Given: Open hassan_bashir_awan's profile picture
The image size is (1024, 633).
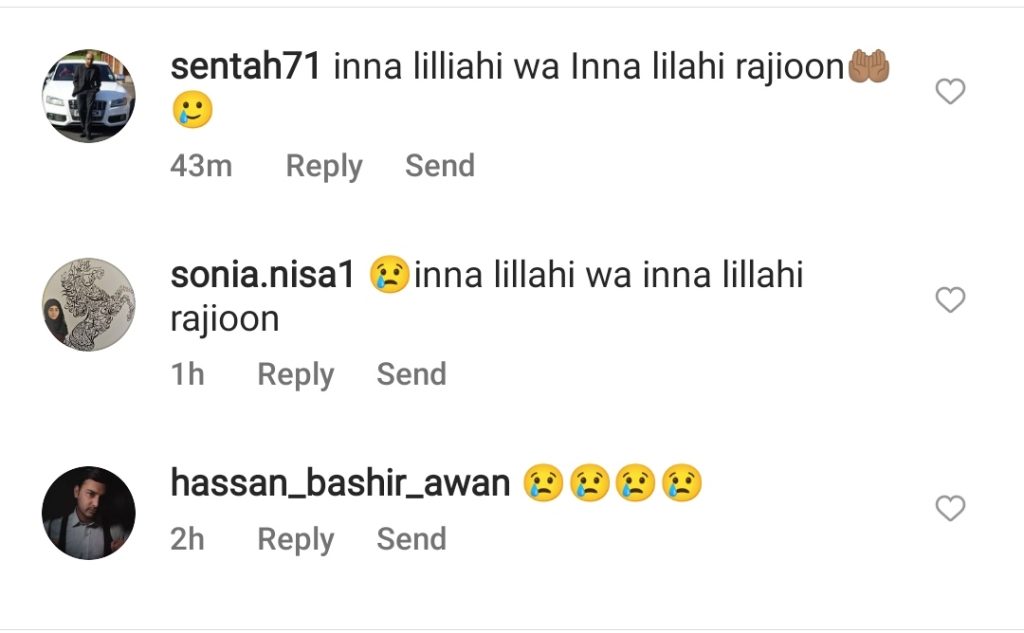Looking at the screenshot, I should pyautogui.click(x=89, y=513).
